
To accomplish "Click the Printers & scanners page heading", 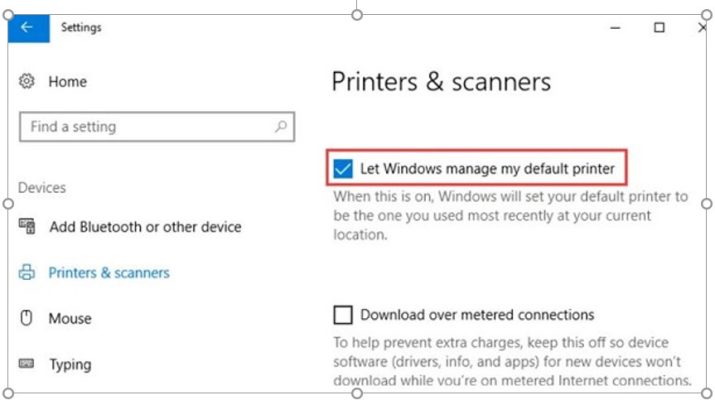I will pyautogui.click(x=441, y=82).
